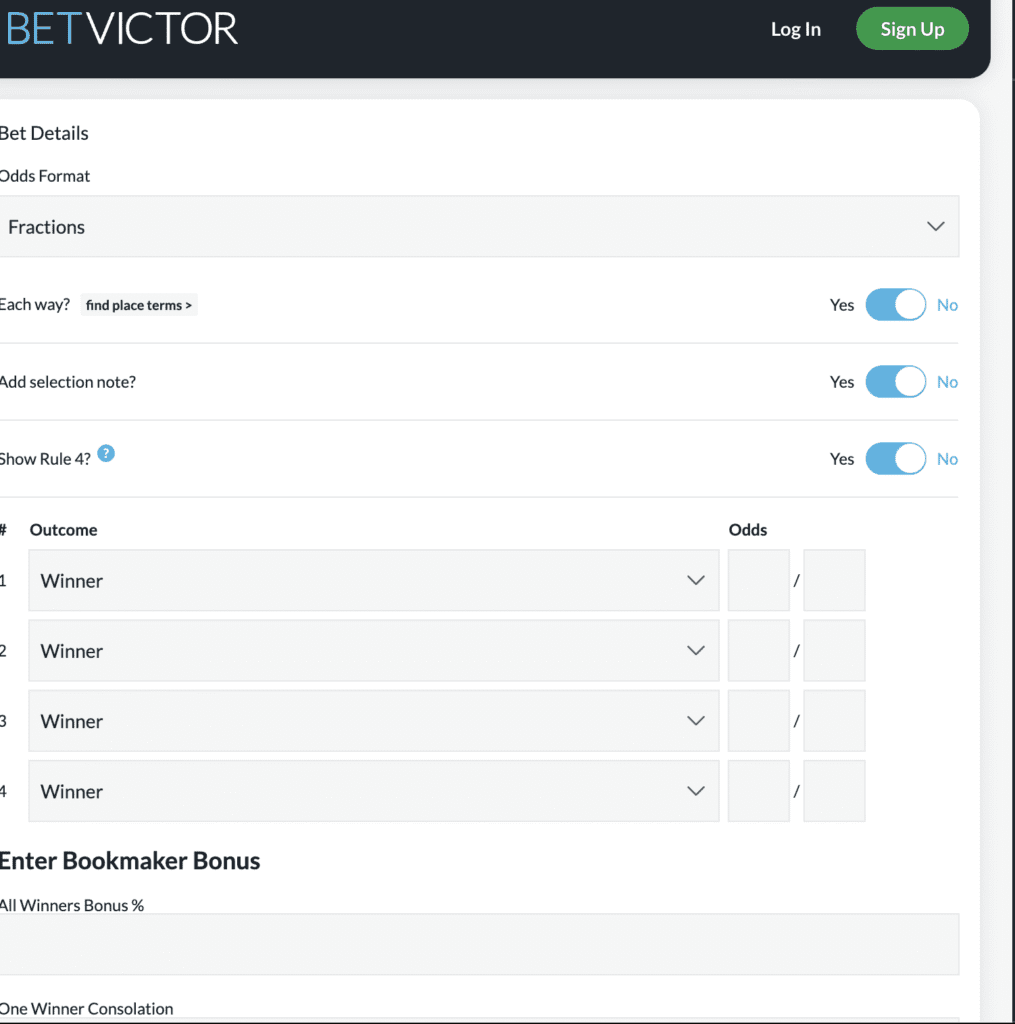Open the Outcome dropdown for selection 1
The width and height of the screenshot is (1015, 1024).
point(373,581)
